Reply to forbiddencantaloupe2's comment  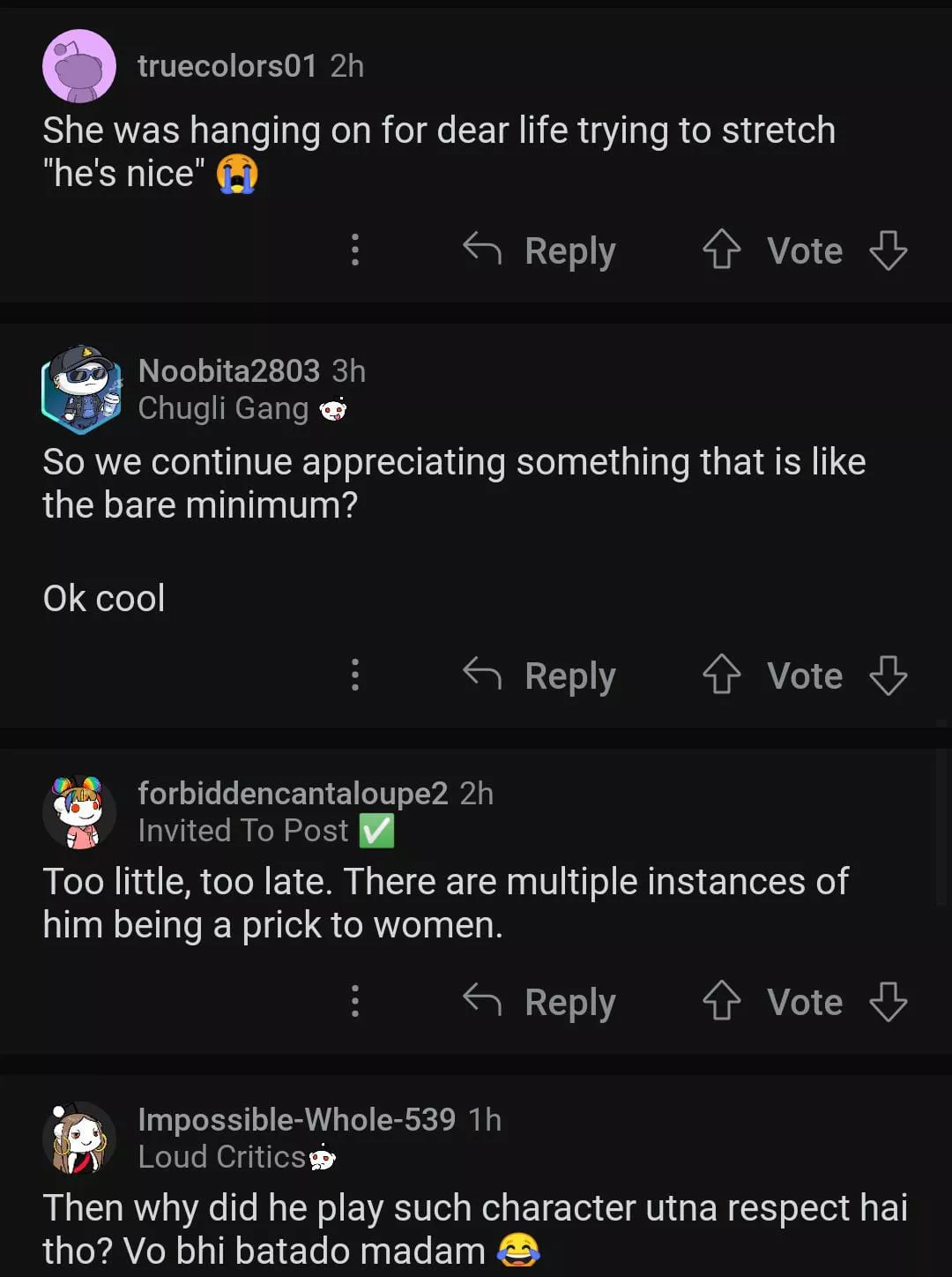(540, 1002)
